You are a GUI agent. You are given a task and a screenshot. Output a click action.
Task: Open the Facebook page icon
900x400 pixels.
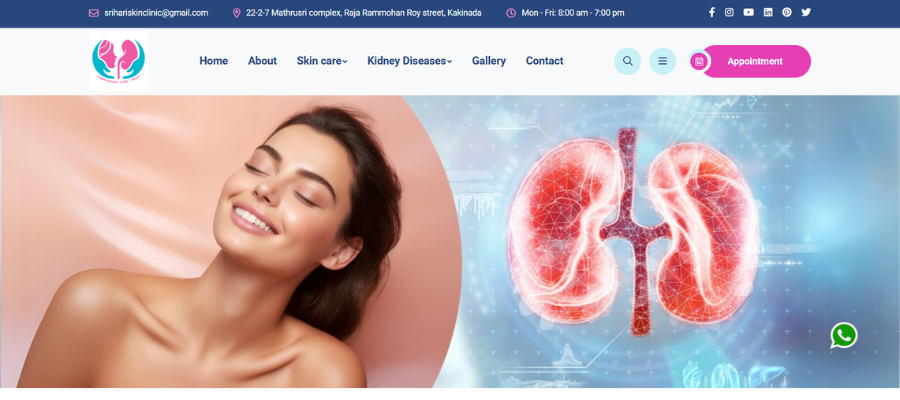click(712, 13)
